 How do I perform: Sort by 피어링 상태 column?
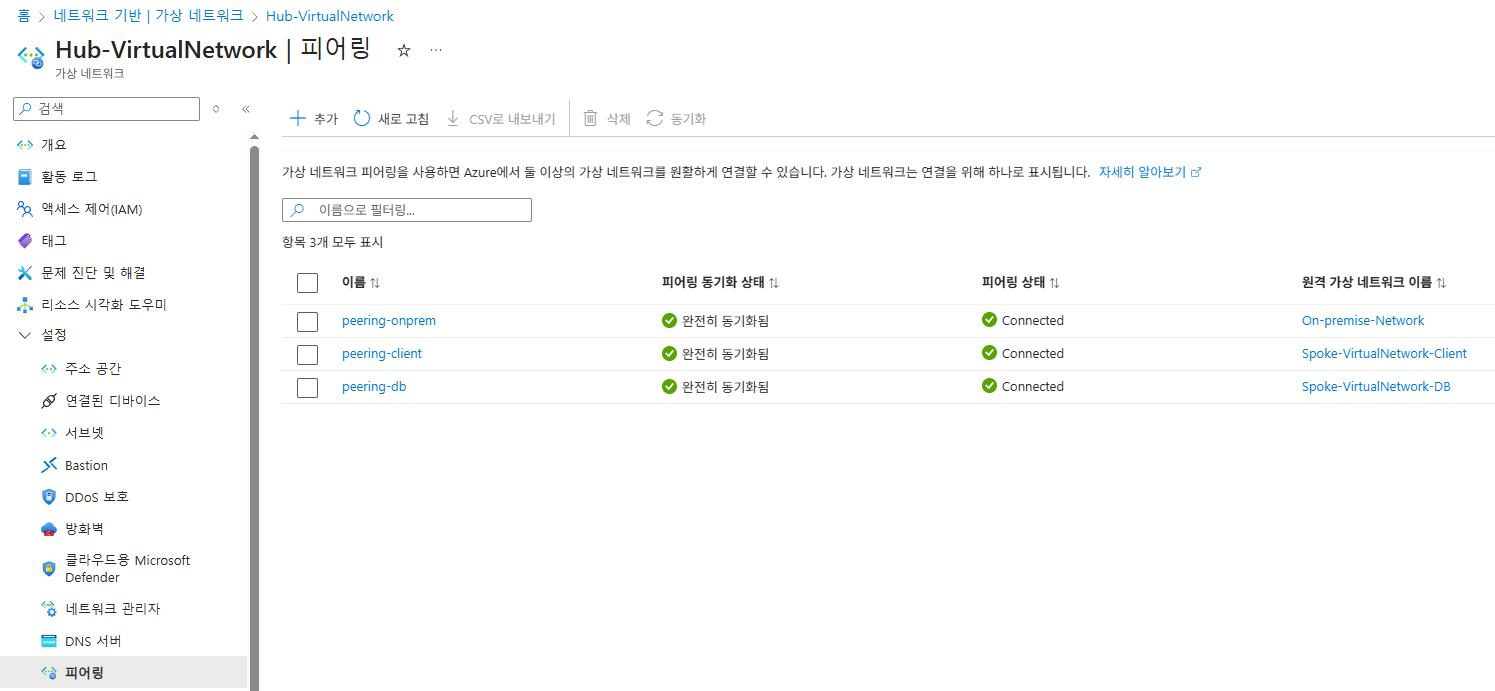pyautogui.click(x=1021, y=283)
